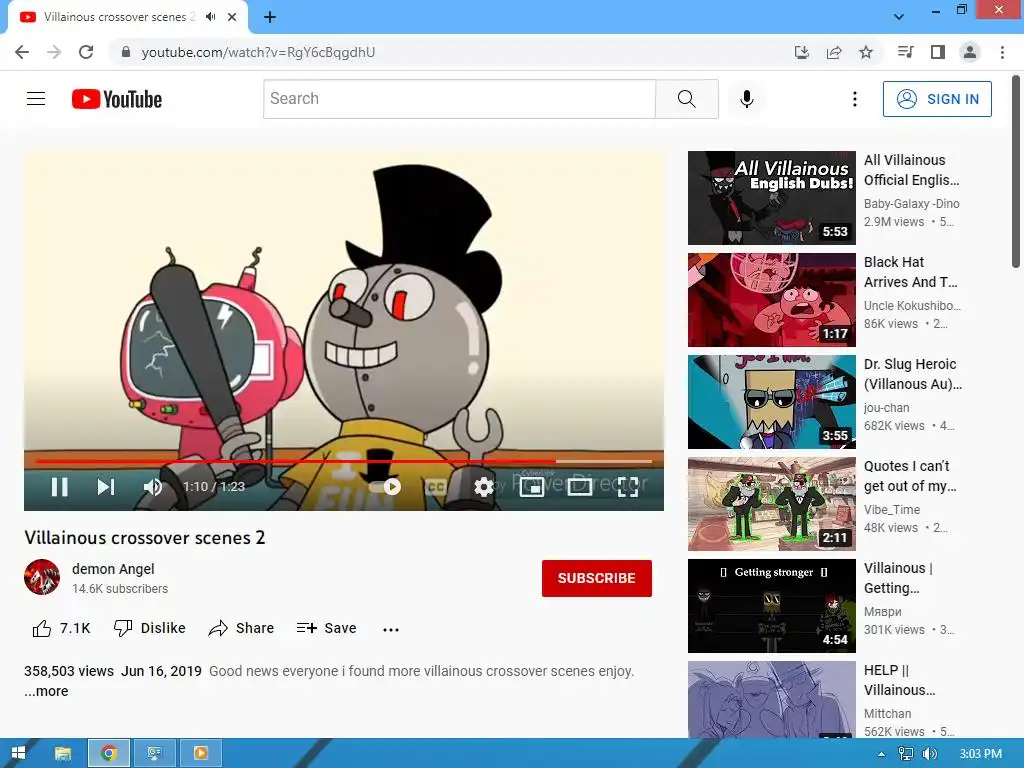This screenshot has width=1024, height=768.
Task: Click the address bar URL
Action: coord(259,52)
